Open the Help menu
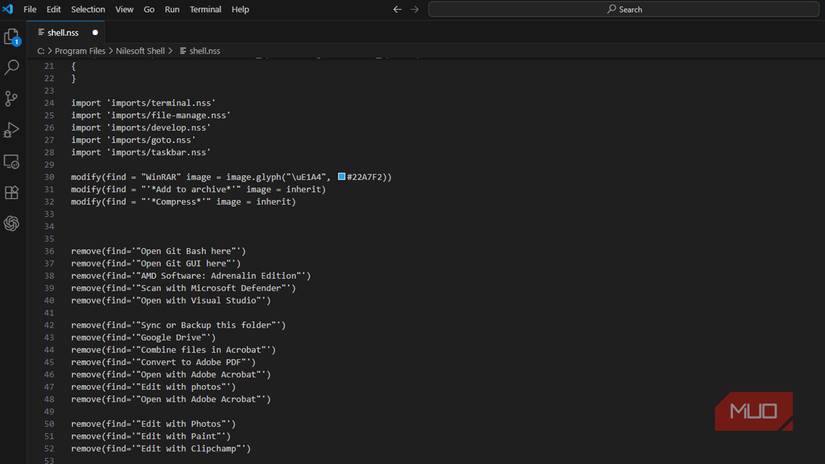825x464 pixels. tap(240, 9)
